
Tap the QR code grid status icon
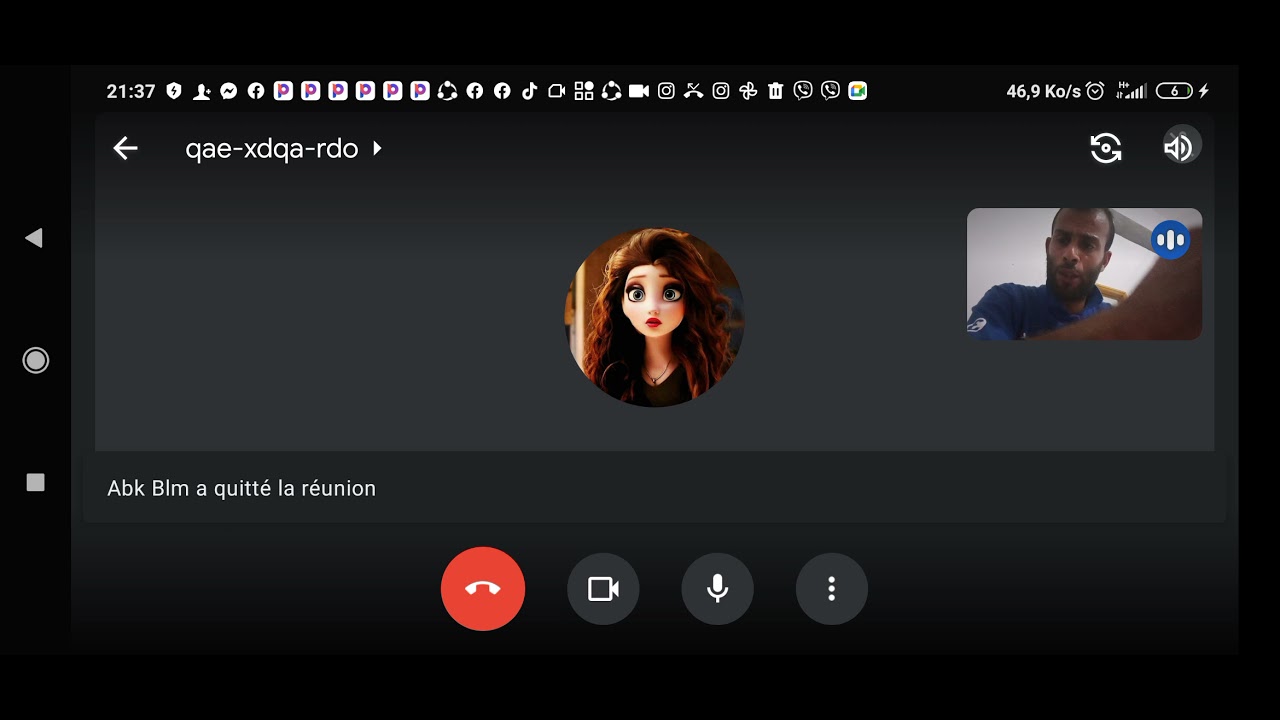[x=584, y=91]
